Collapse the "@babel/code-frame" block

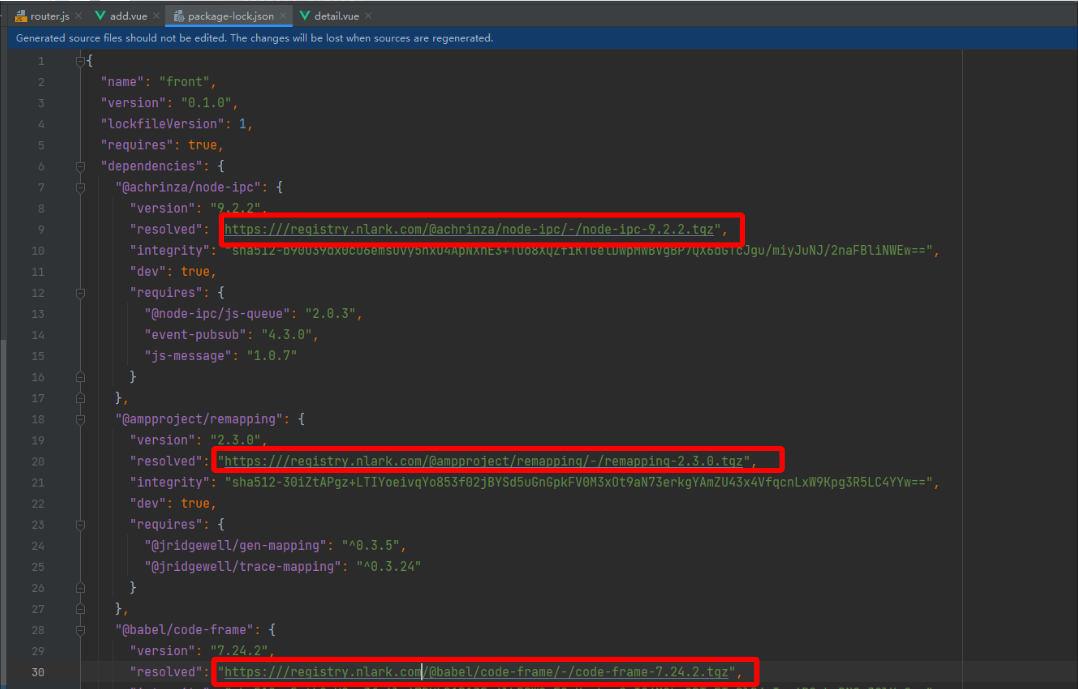(x=80, y=630)
